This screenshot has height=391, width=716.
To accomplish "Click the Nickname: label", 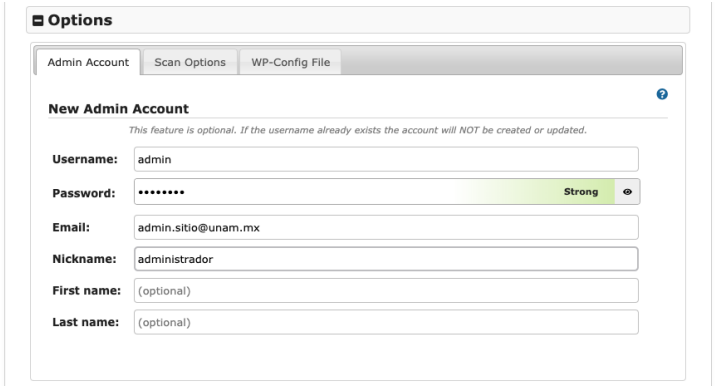I will coord(84,259).
